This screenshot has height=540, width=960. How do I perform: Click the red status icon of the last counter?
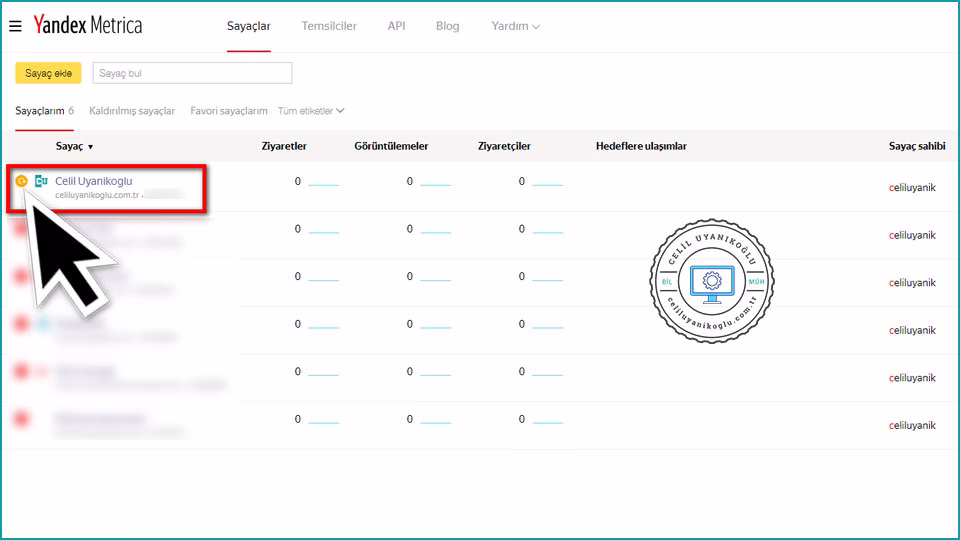[x=21, y=419]
